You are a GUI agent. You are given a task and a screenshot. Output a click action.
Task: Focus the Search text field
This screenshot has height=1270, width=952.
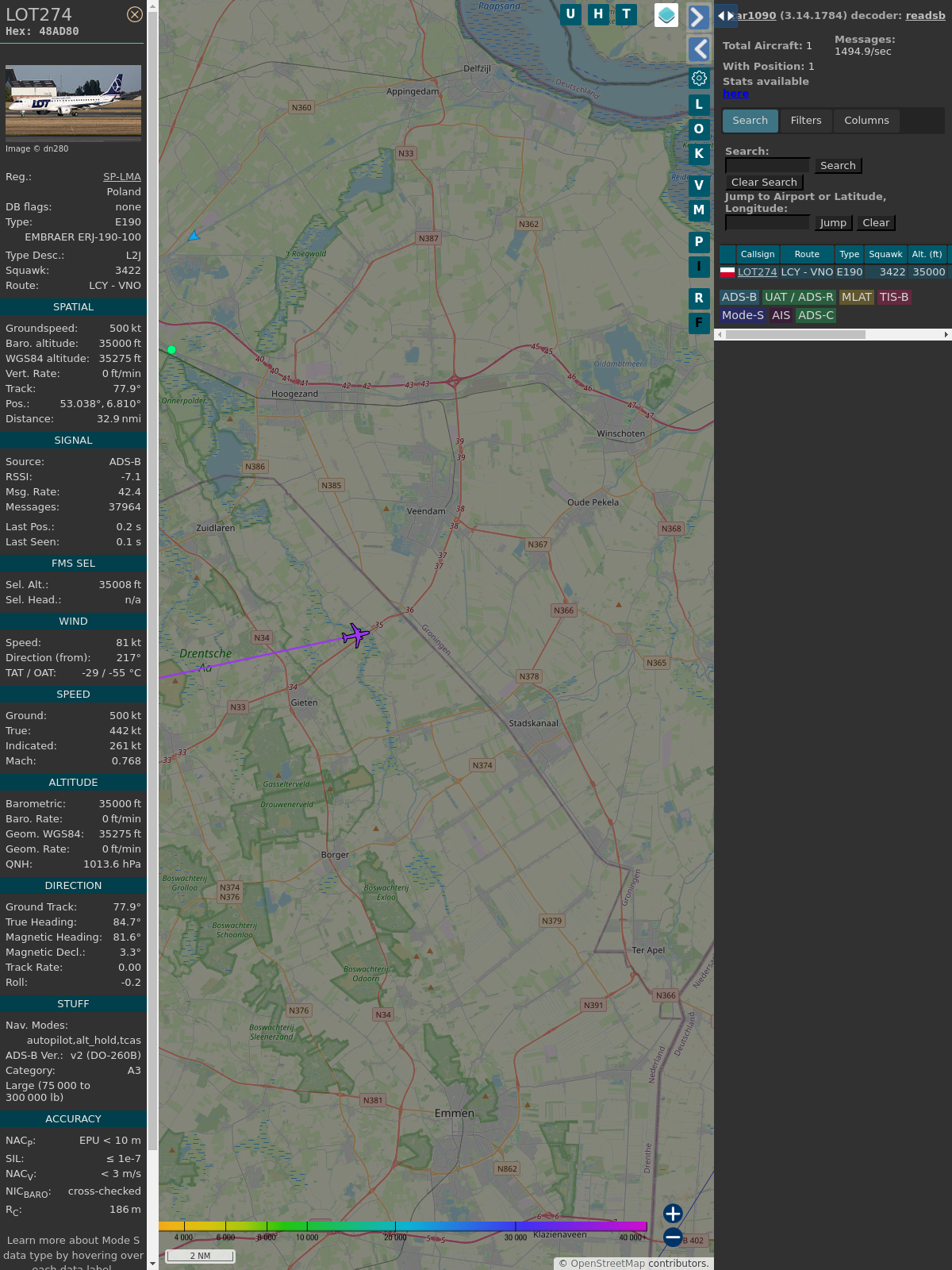pos(767,165)
